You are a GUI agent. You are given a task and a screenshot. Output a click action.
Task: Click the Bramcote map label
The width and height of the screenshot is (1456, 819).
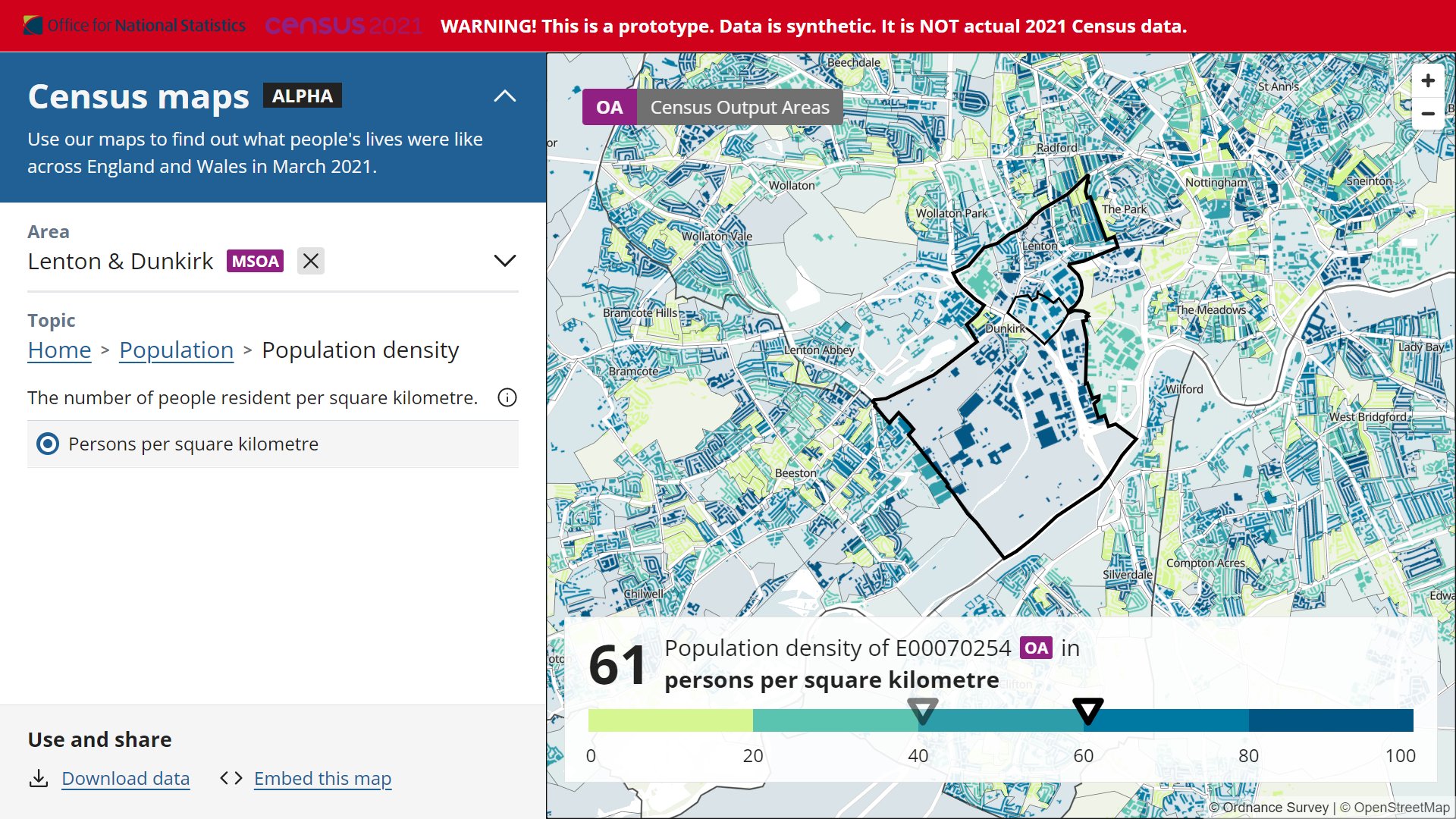point(633,372)
